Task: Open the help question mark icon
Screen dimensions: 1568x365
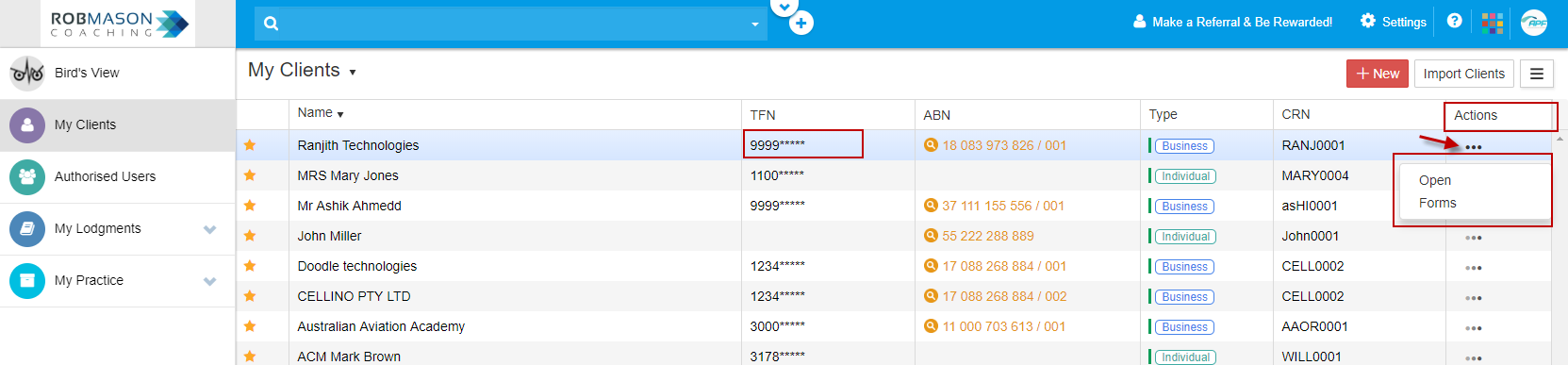Action: coord(1455,21)
